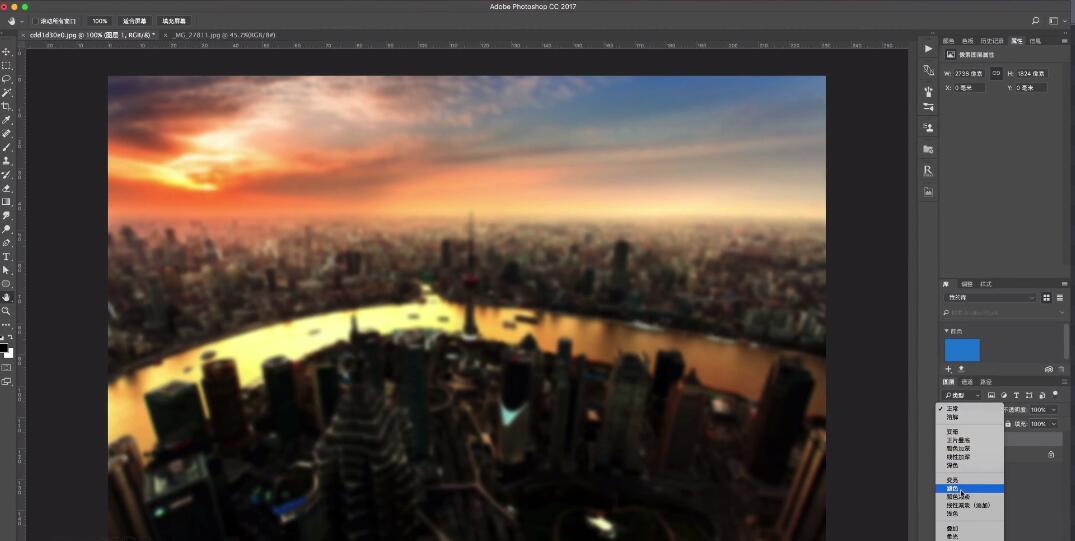Click the Actions play icon in dock
Viewport: 1075px width, 541px height.
(x=928, y=49)
